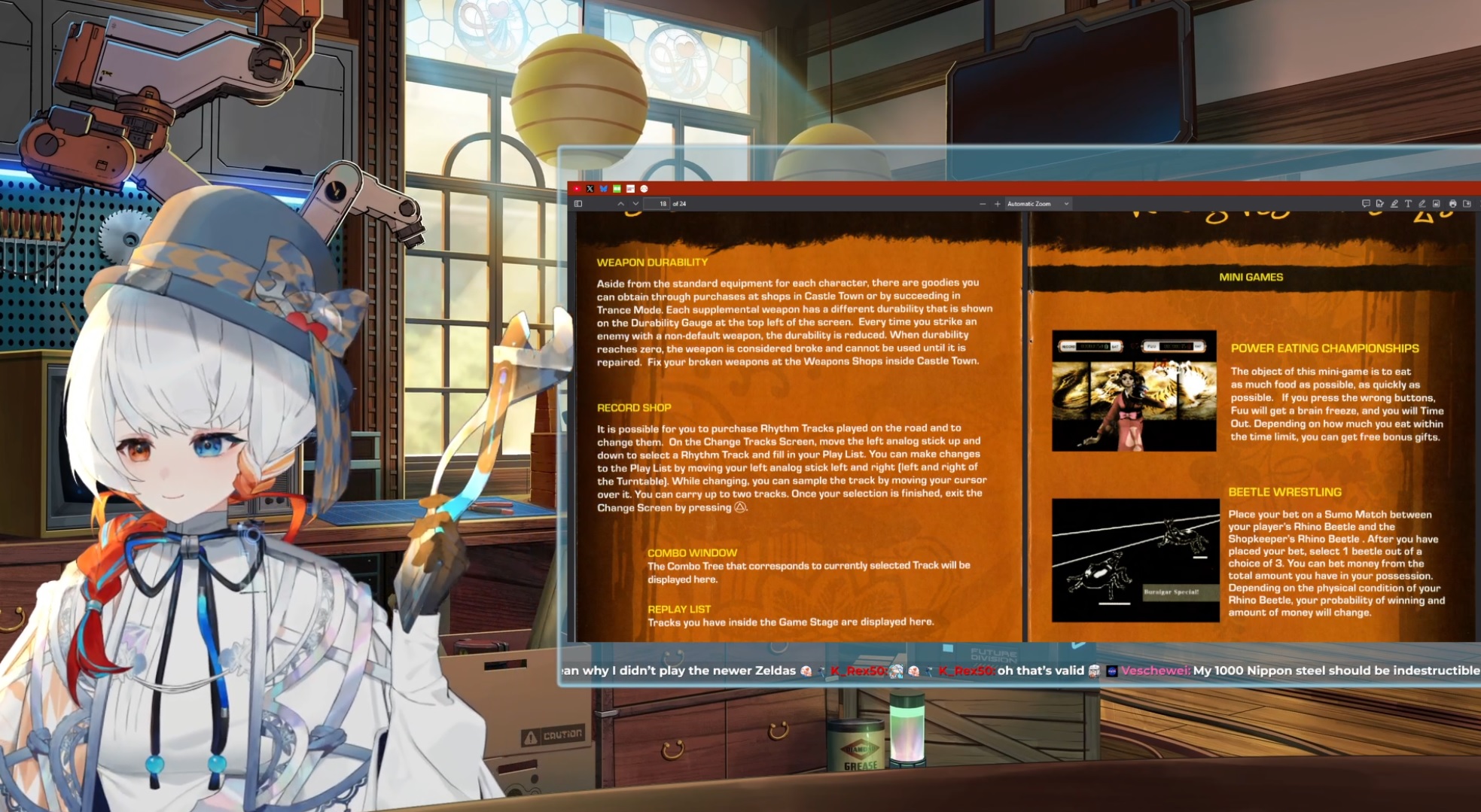
Task: Open the round white bookmark icon
Action: 644,189
